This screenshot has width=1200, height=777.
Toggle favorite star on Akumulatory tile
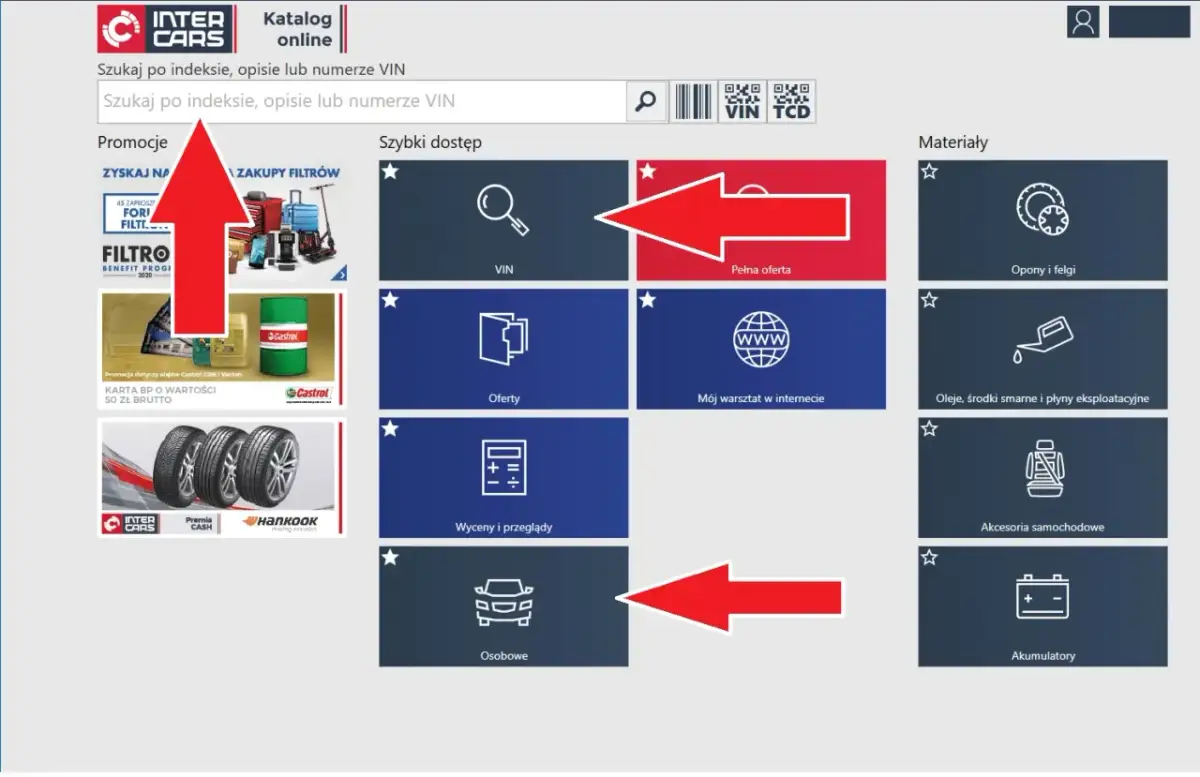tap(929, 558)
